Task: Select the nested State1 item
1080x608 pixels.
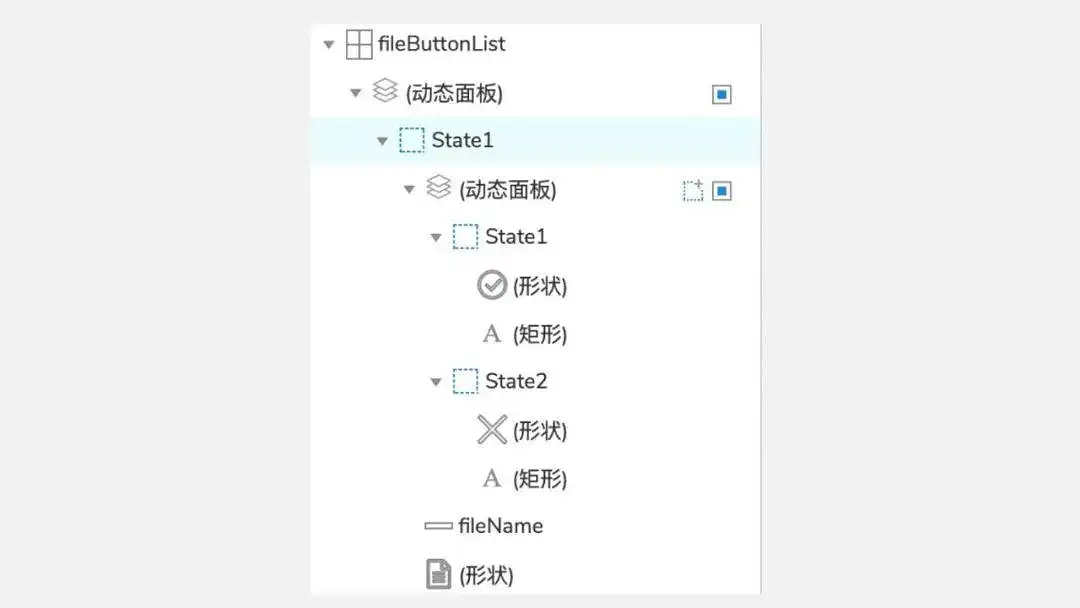Action: coord(517,237)
